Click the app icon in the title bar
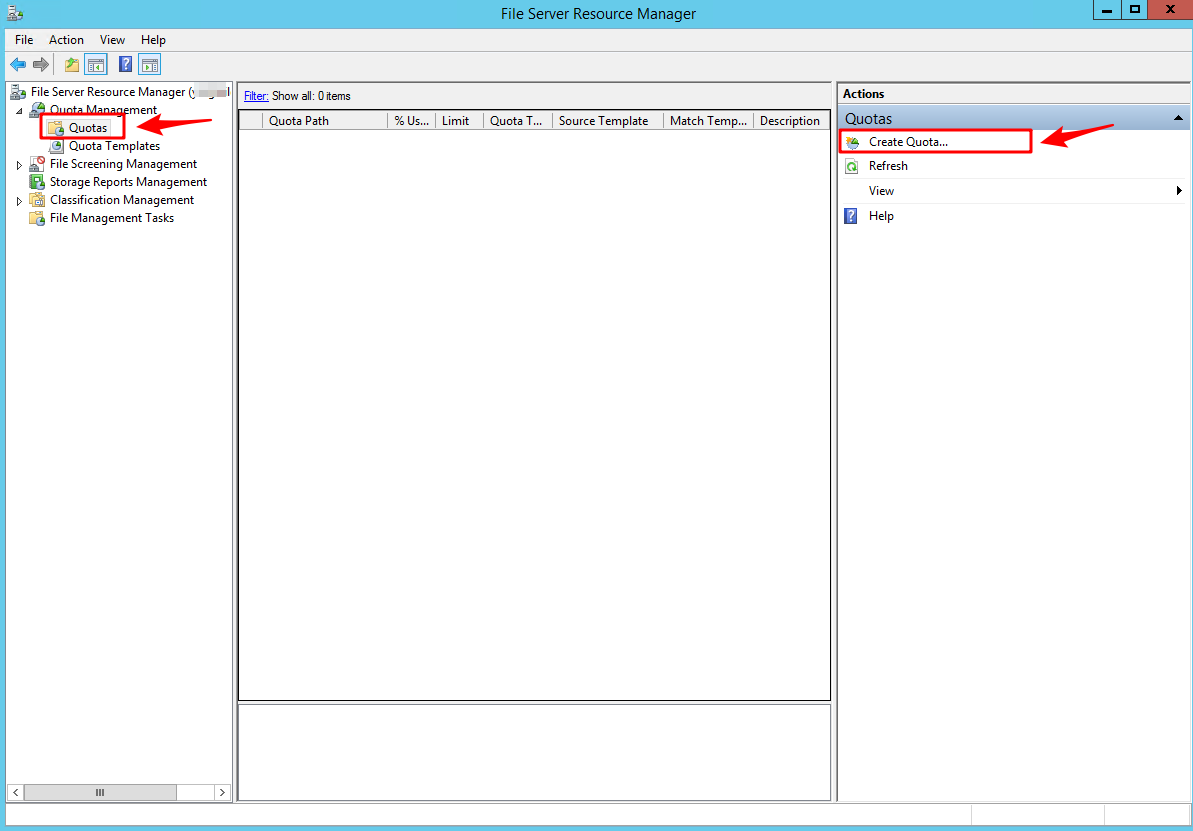 (13, 11)
